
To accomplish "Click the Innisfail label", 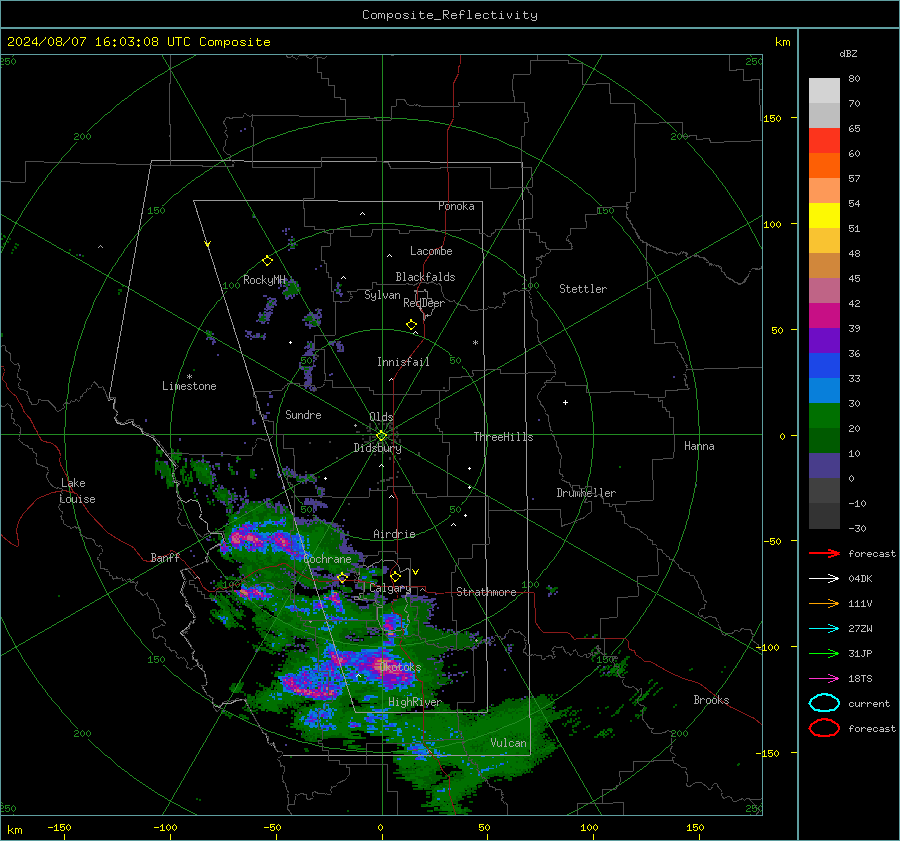I will click(x=403, y=362).
